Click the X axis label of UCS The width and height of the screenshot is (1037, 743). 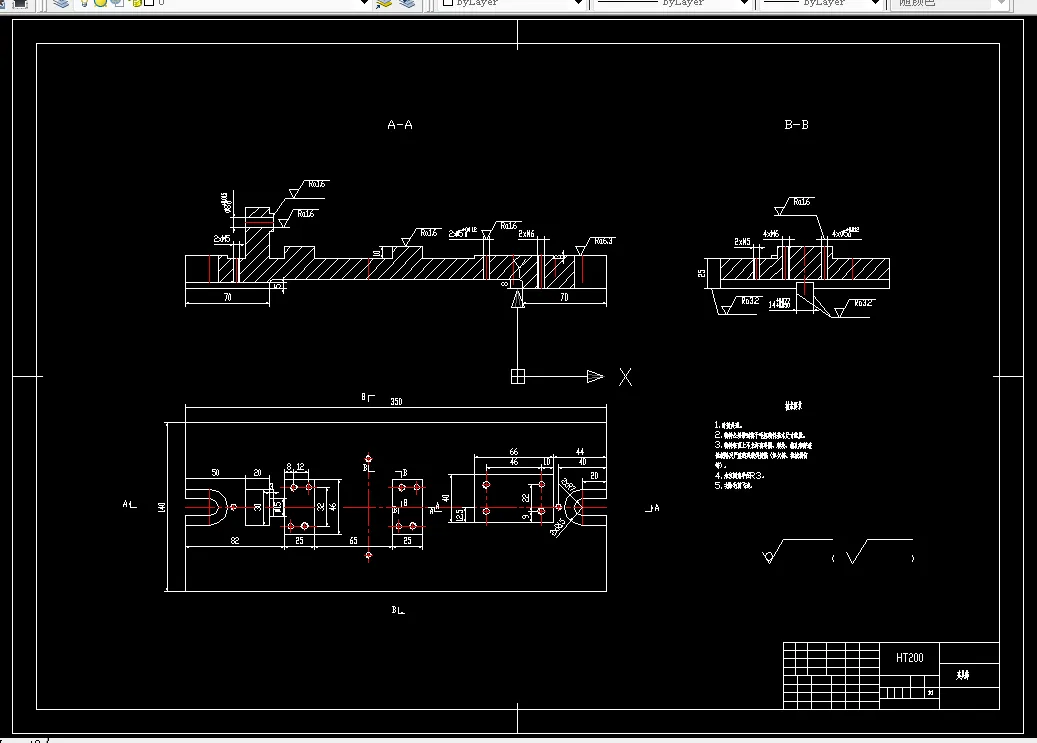click(x=625, y=377)
